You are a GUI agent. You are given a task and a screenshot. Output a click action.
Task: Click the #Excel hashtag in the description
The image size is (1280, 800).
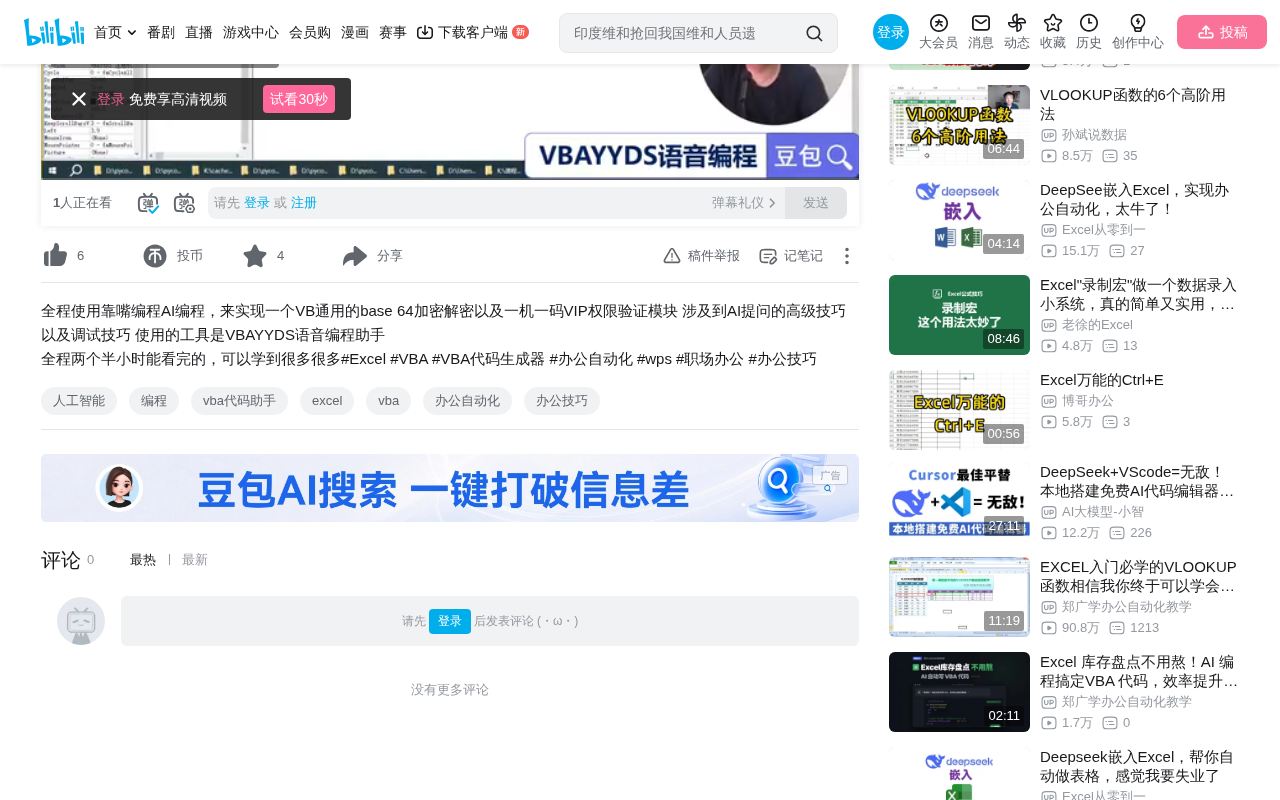[x=363, y=359]
